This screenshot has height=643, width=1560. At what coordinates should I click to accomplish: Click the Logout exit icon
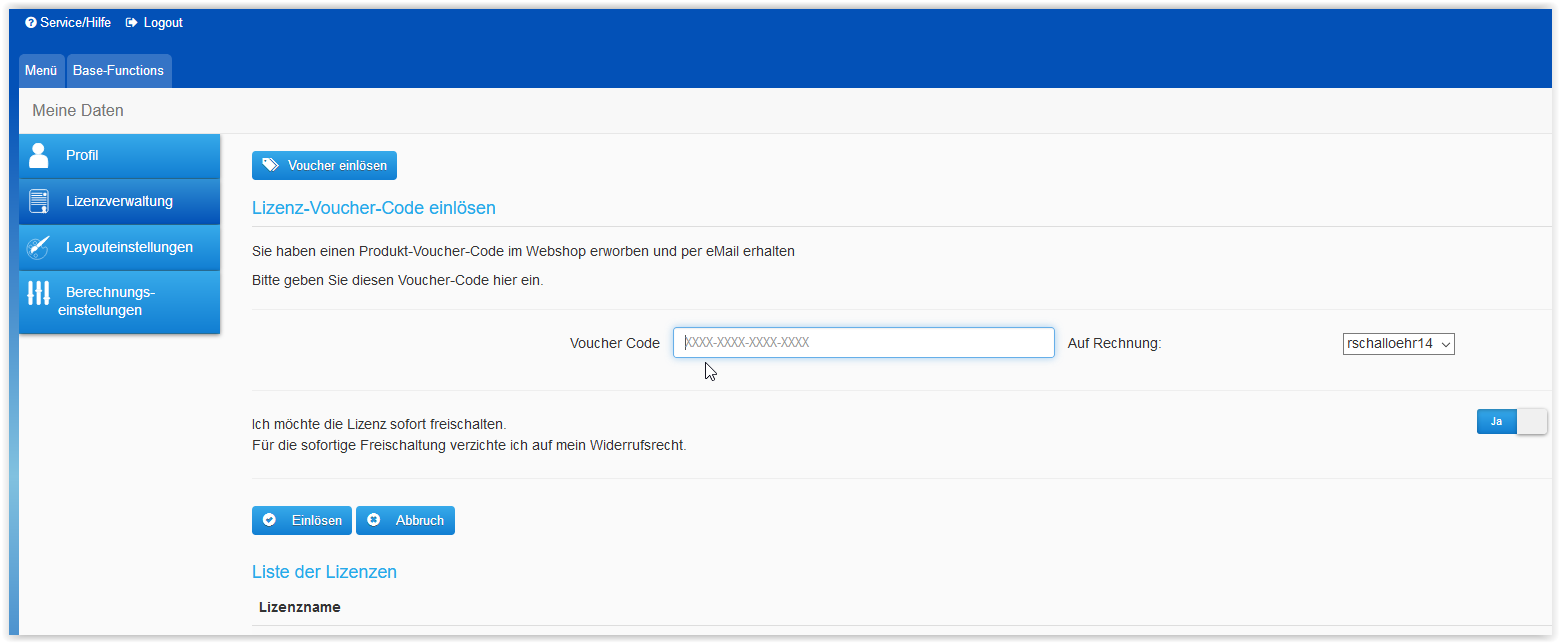(131, 23)
